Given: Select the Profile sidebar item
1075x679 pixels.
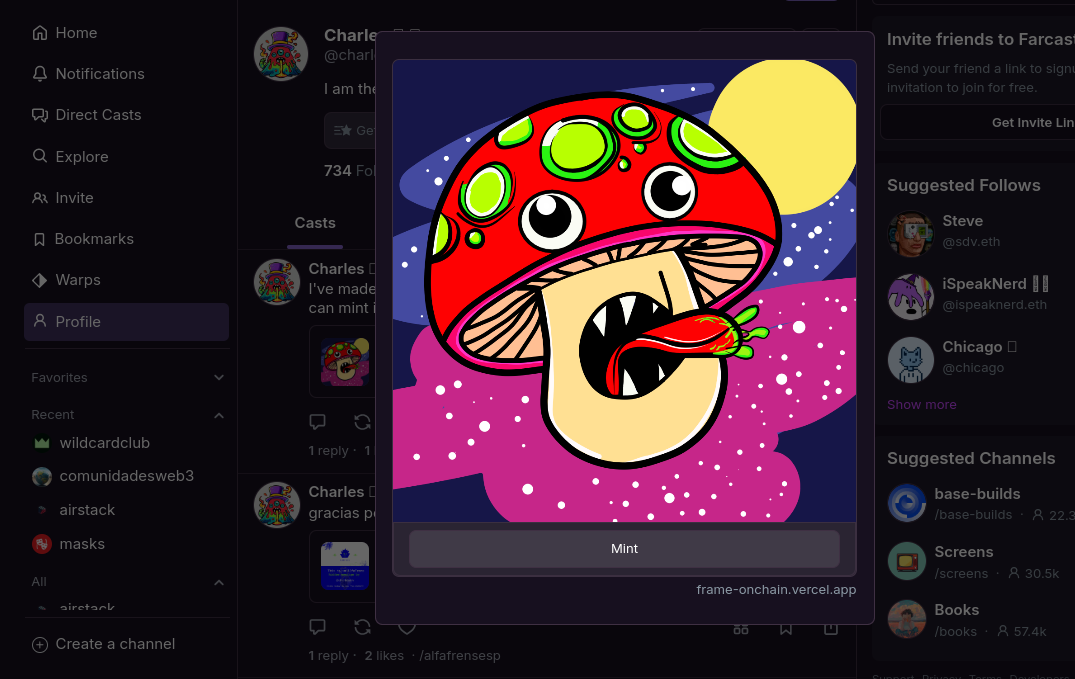Looking at the screenshot, I should point(126,322).
